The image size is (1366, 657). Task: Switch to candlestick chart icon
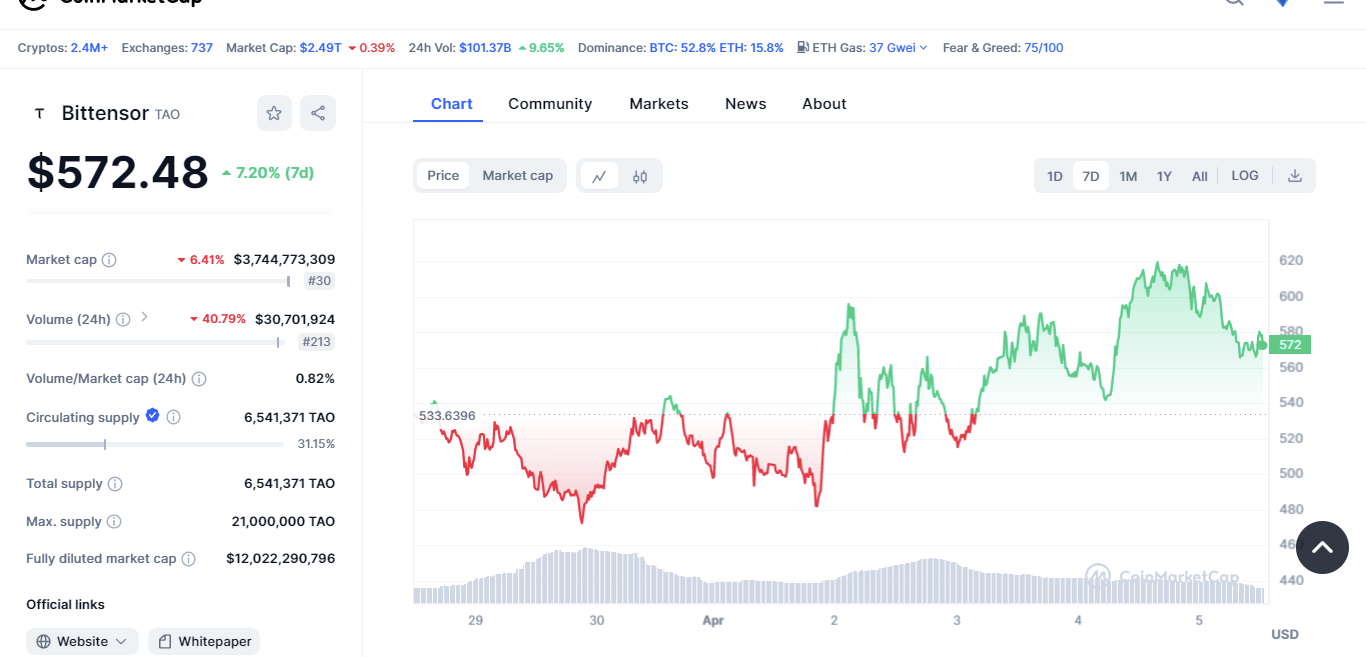[x=640, y=176]
